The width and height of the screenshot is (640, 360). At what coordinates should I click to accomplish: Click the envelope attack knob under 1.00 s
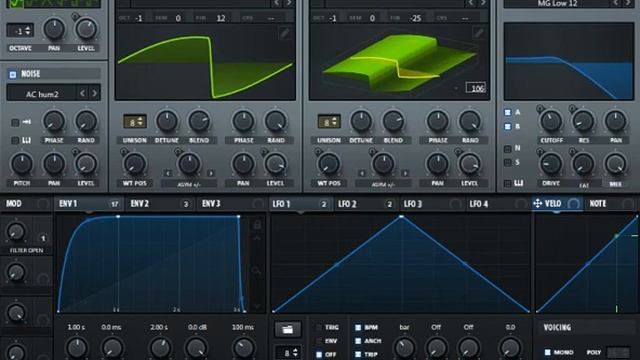(77, 347)
